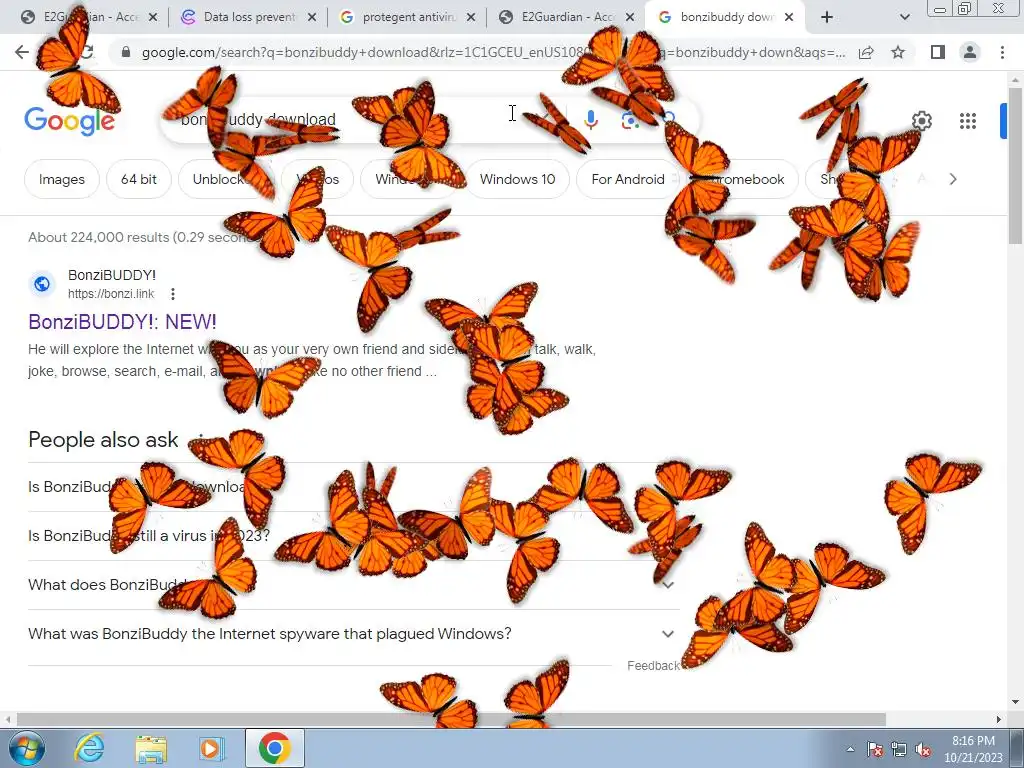
Task: Filter results by Images
Action: tap(61, 179)
